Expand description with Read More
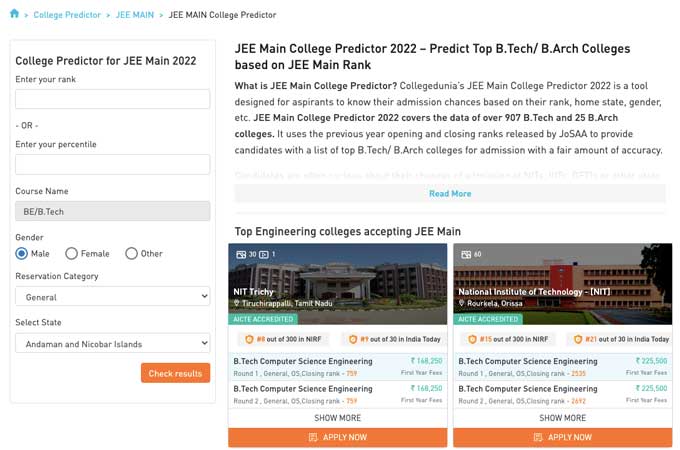The image size is (680, 450). [x=450, y=193]
